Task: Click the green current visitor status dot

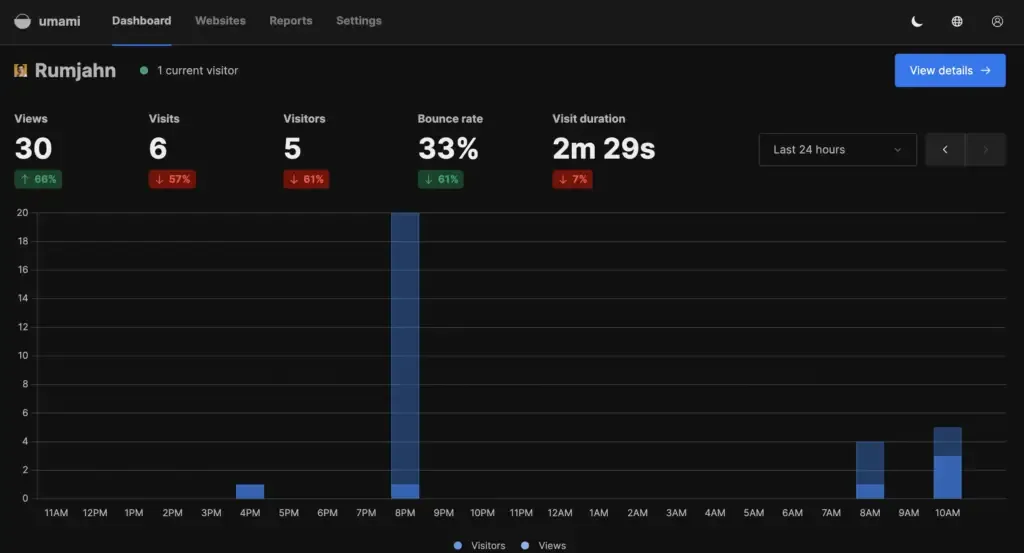Action: click(x=144, y=71)
